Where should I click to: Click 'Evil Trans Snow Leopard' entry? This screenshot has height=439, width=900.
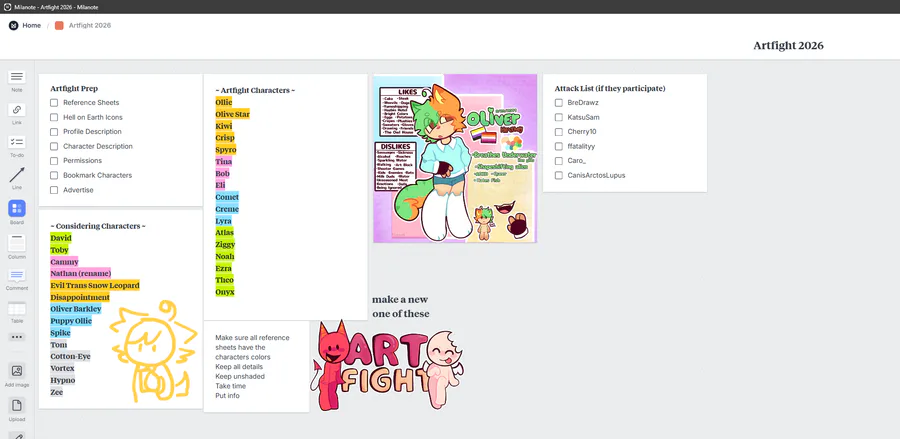[x=95, y=285]
